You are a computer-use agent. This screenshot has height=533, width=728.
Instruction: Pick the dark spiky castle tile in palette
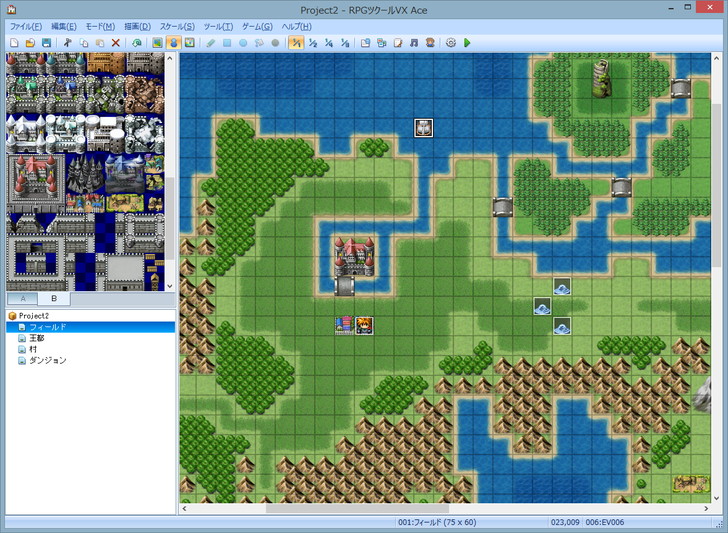[85, 174]
